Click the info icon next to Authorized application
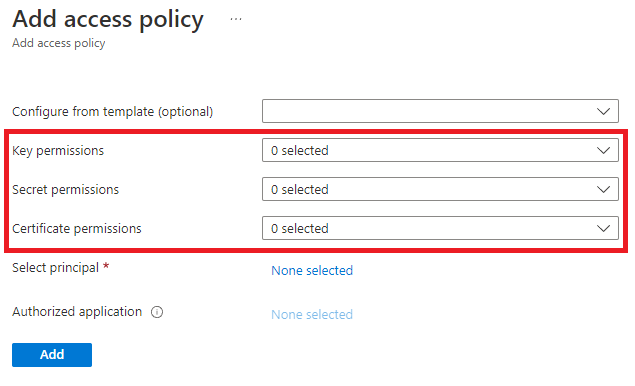Image resolution: width=635 pixels, height=386 pixels. pyautogui.click(x=157, y=312)
